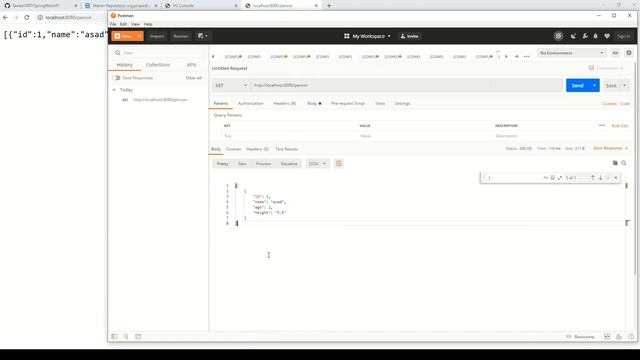The width and height of the screenshot is (640, 360).
Task: Select the request Body tab
Action: [x=314, y=103]
